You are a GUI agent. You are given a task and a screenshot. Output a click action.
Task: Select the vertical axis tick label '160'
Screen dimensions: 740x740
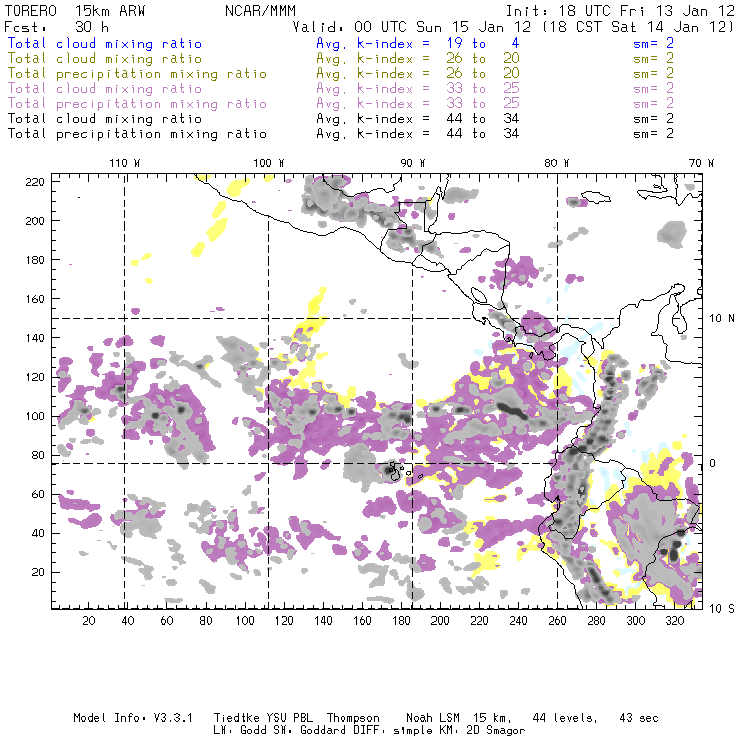coord(35,299)
